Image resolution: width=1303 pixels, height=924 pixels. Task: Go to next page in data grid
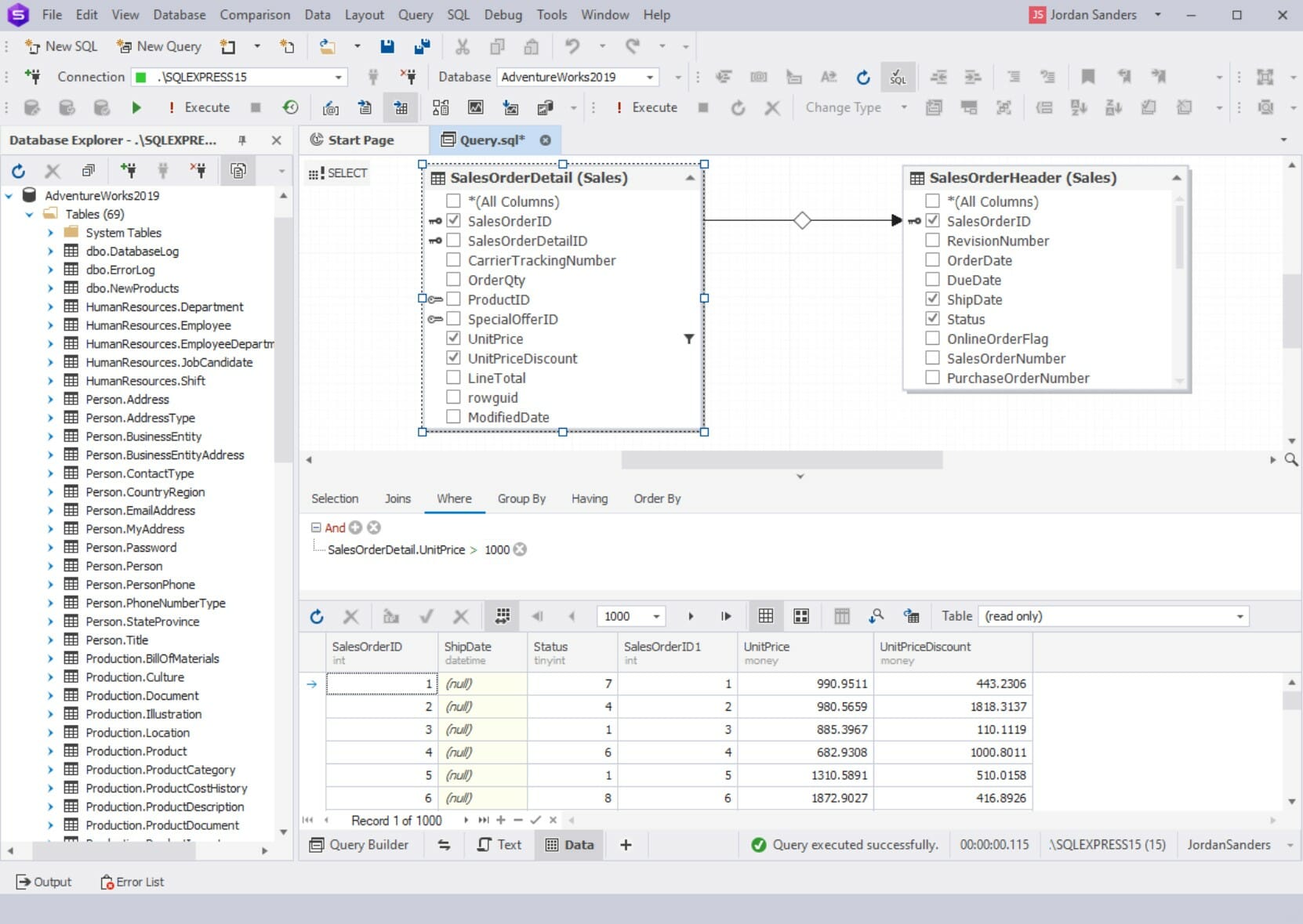691,616
